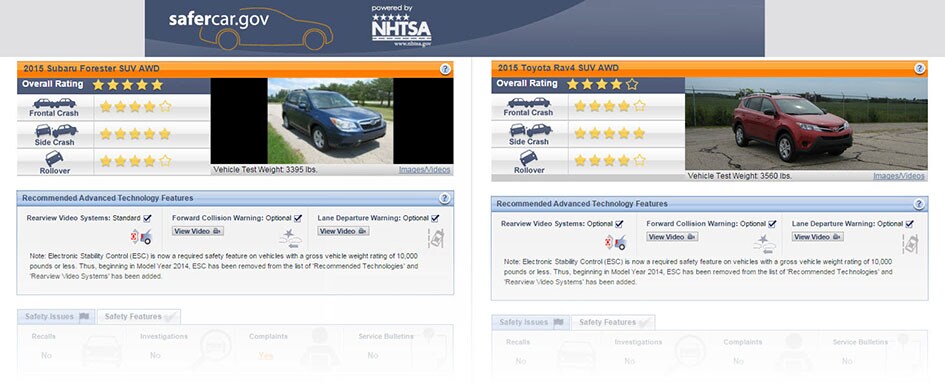The width and height of the screenshot is (945, 385).
Task: Play Rav4 Lane Departure Warning video
Action: [818, 237]
